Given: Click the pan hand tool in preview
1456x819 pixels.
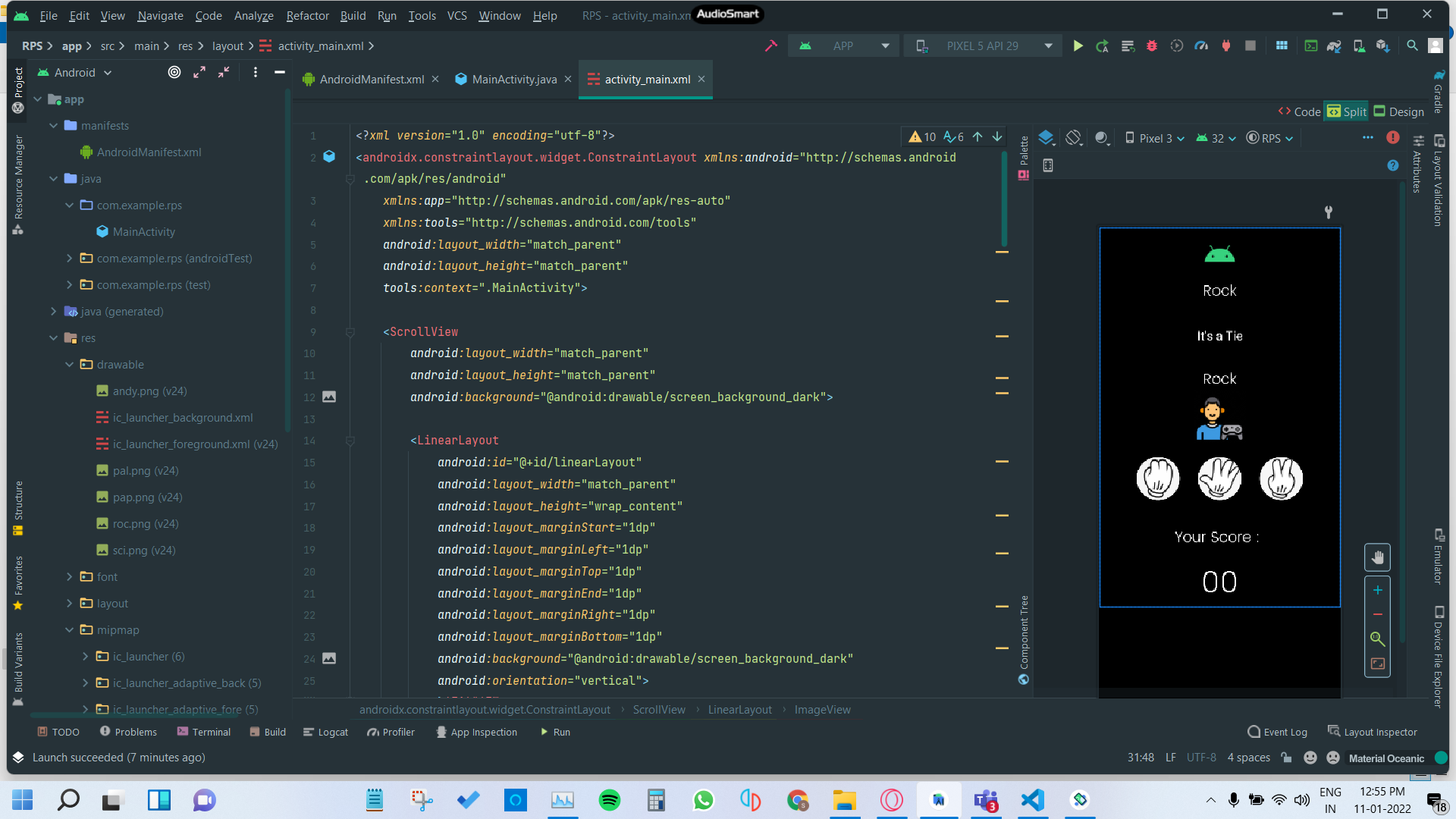Looking at the screenshot, I should click(1377, 559).
